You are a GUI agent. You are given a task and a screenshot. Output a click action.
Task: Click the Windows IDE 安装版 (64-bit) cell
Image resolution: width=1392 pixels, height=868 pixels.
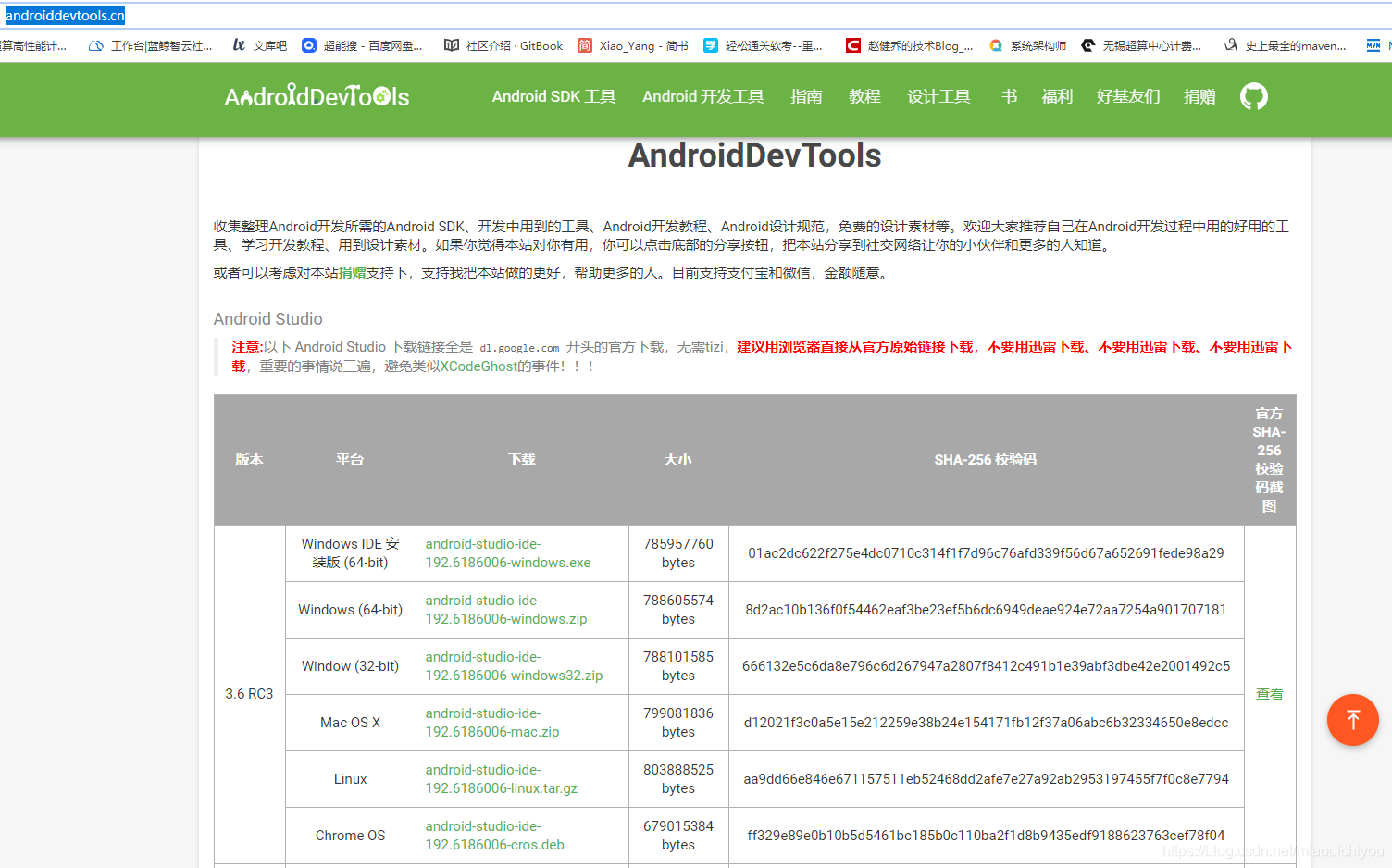[350, 553]
